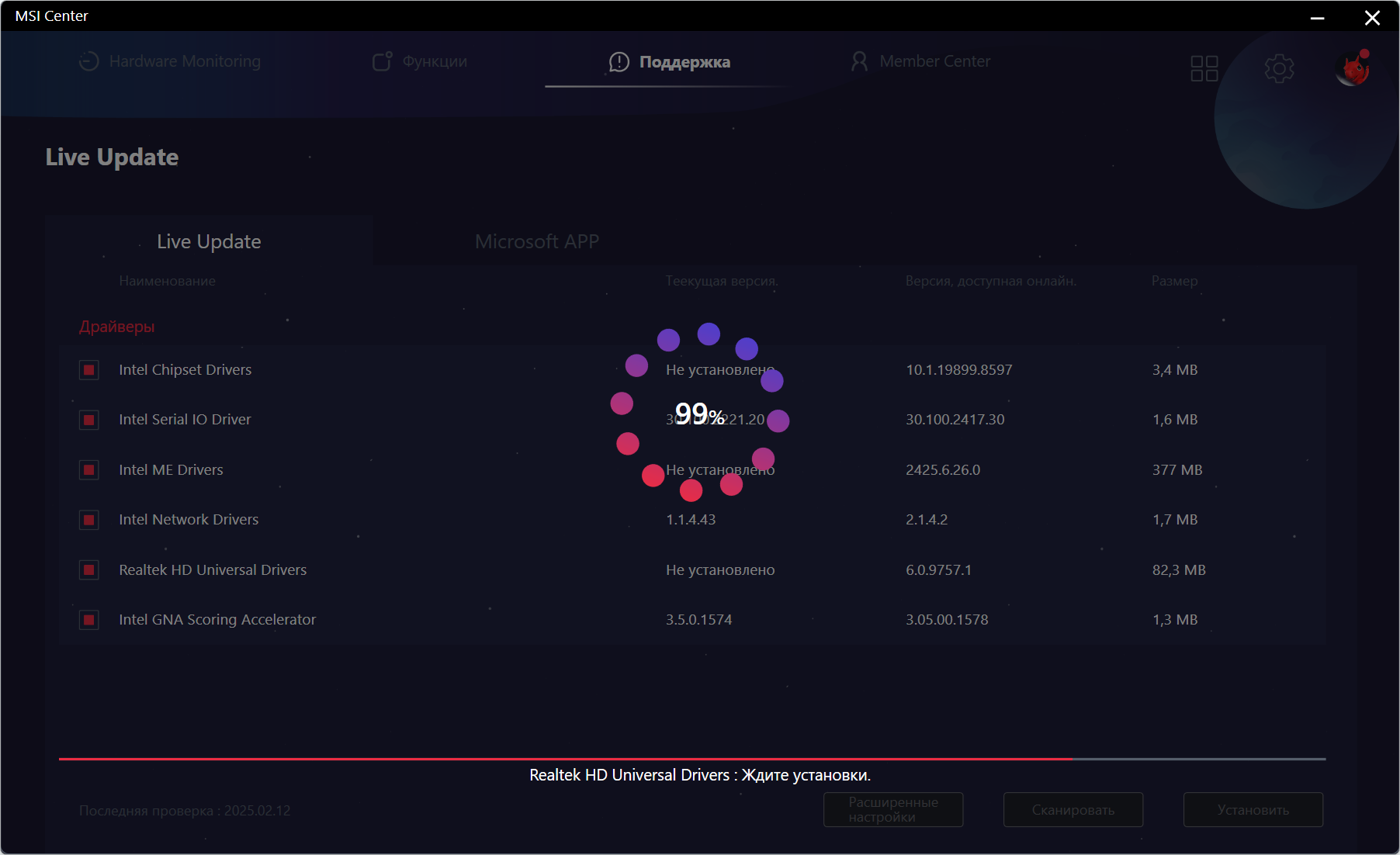Click online version 6.0.9757.1
Viewport: 1400px width, 855px height.
click(938, 570)
